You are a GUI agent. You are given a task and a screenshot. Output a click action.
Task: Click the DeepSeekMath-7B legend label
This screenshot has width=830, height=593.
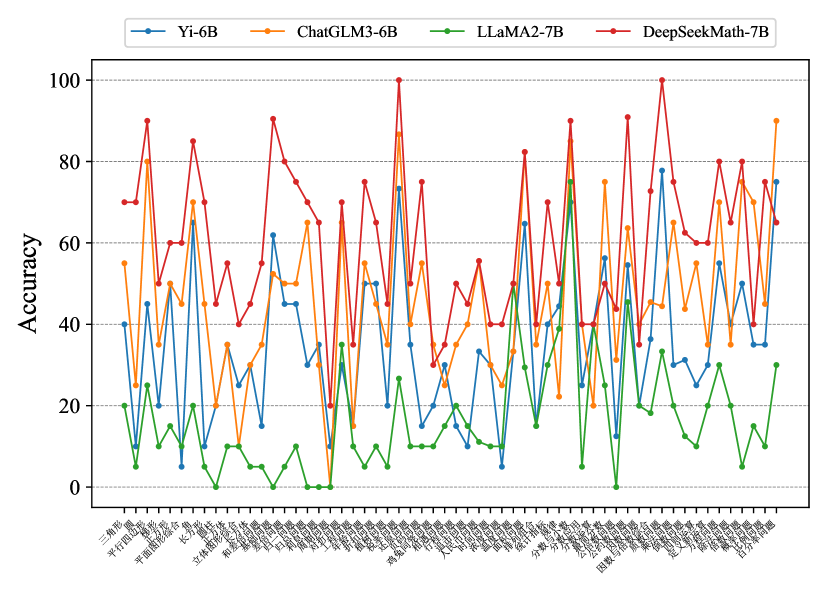706,32
